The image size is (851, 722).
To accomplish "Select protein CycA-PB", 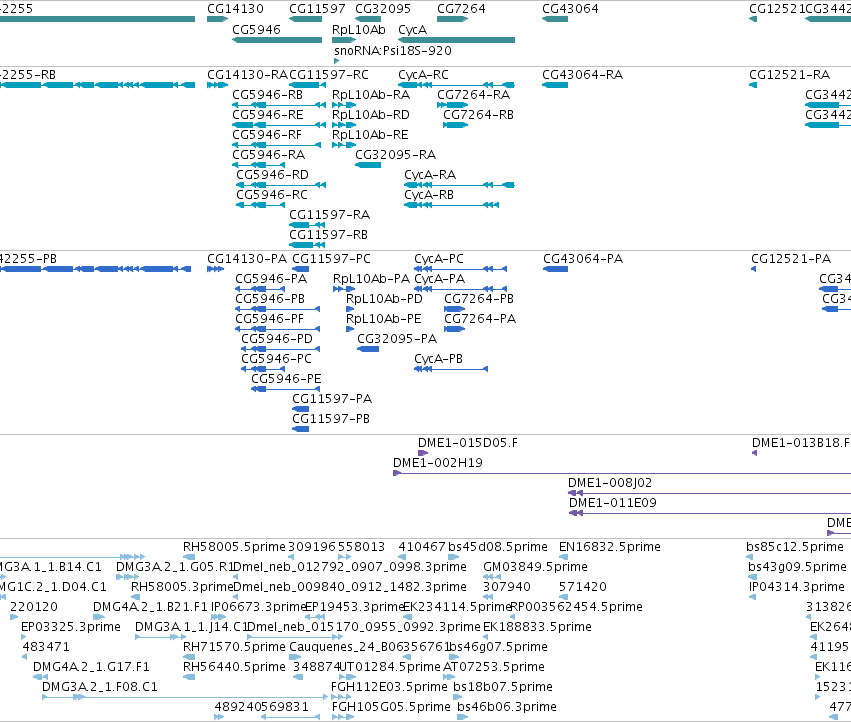I will [438, 359].
